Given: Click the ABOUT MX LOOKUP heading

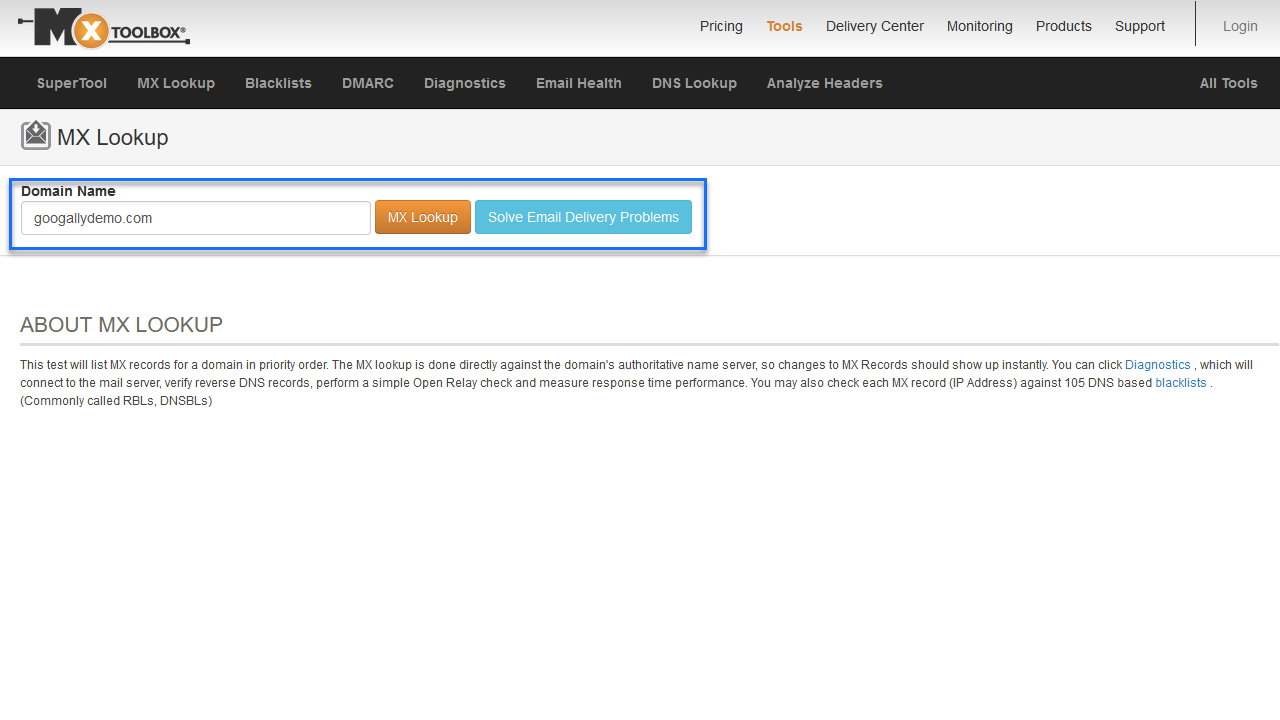Looking at the screenshot, I should coord(121,325).
